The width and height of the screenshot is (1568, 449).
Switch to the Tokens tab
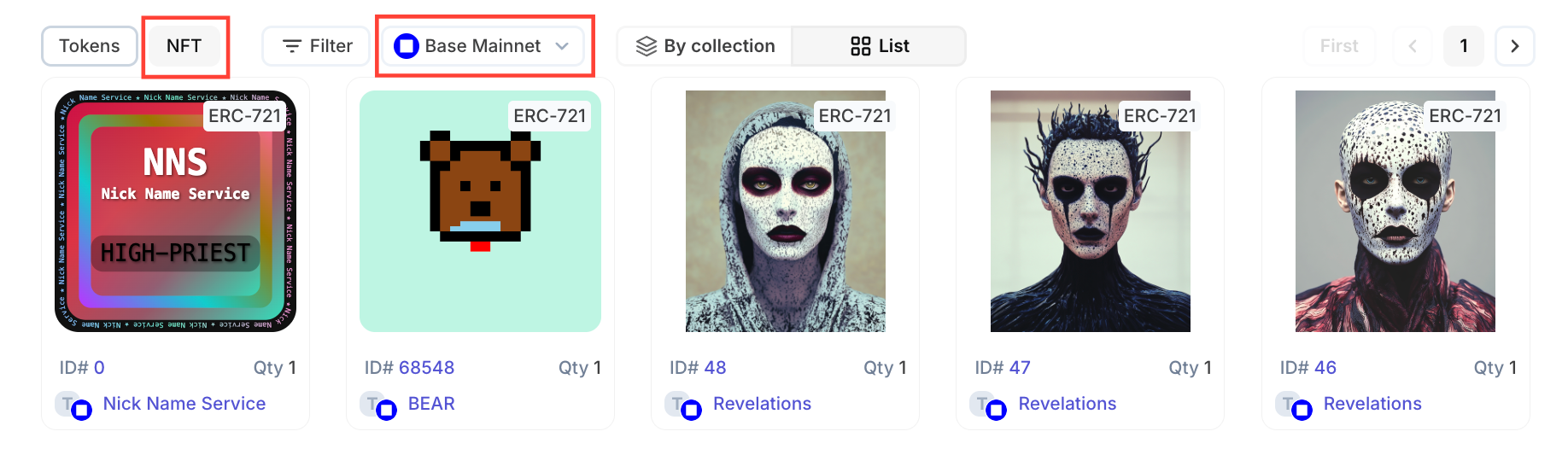(89, 46)
